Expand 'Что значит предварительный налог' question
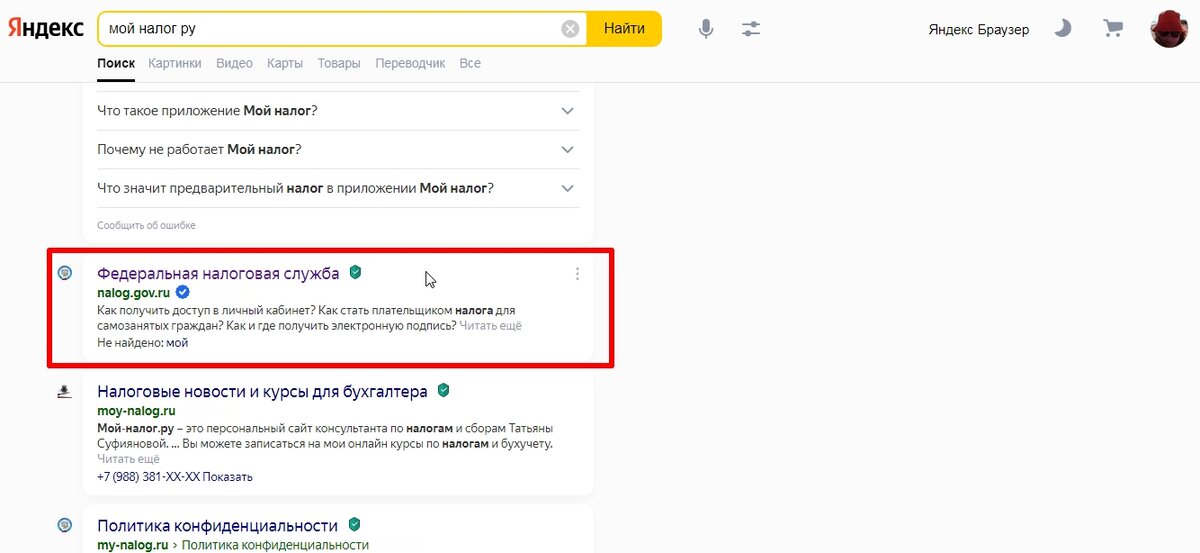This screenshot has height=553, width=1200. 338,188
